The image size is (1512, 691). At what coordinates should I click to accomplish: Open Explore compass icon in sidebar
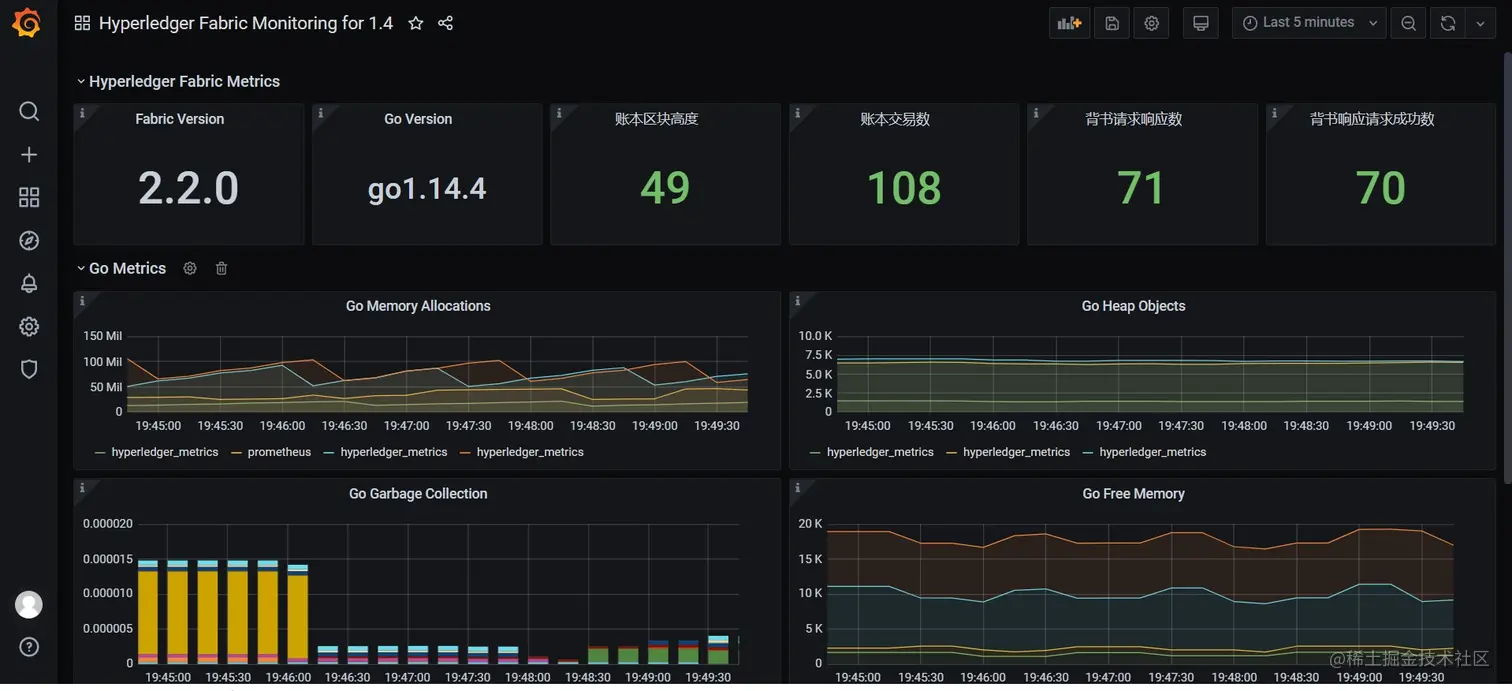click(29, 240)
